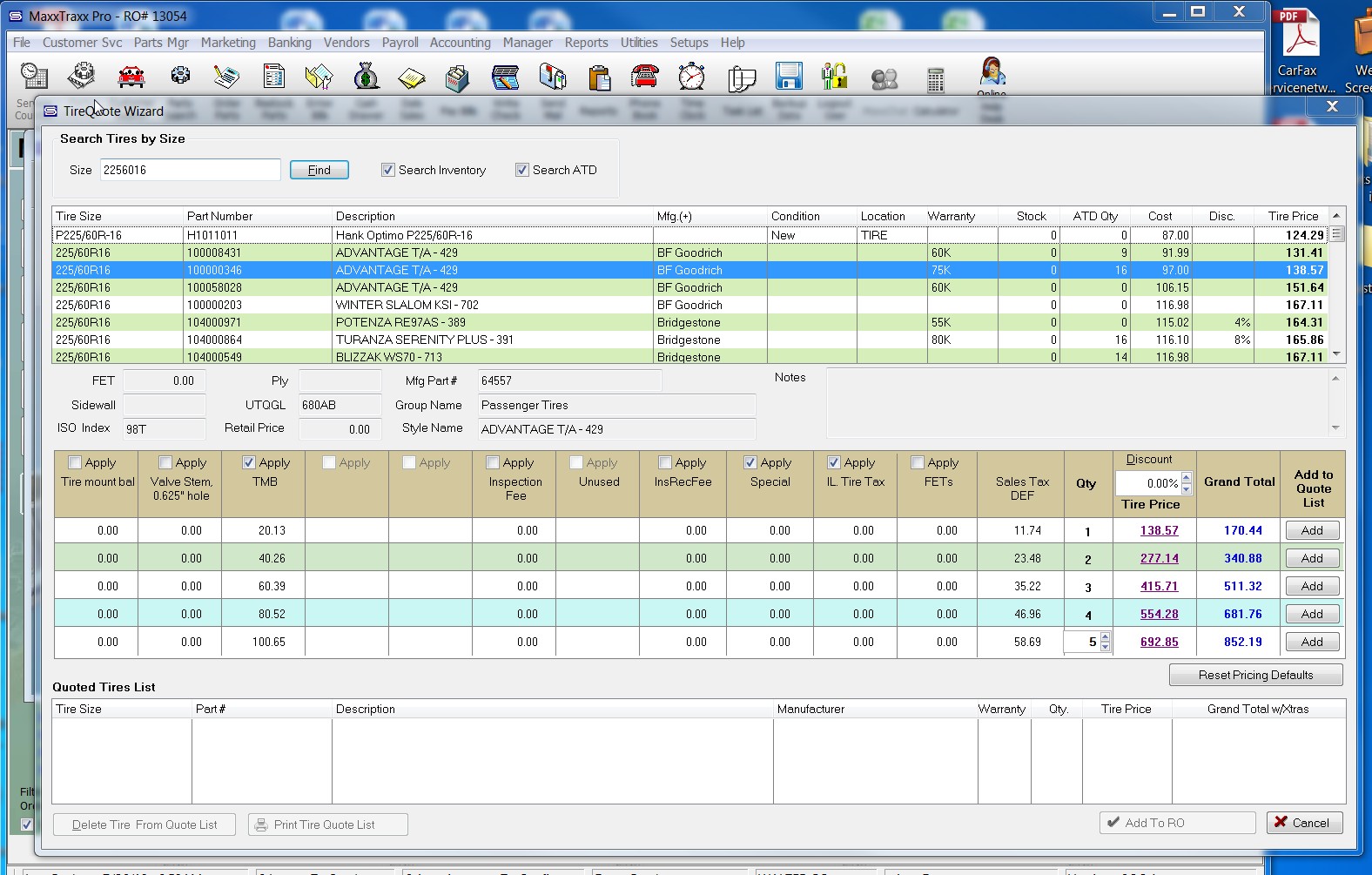The image size is (1372, 875).
Task: Open the clock calendar scheduler toolbar icon
Action: 34,77
